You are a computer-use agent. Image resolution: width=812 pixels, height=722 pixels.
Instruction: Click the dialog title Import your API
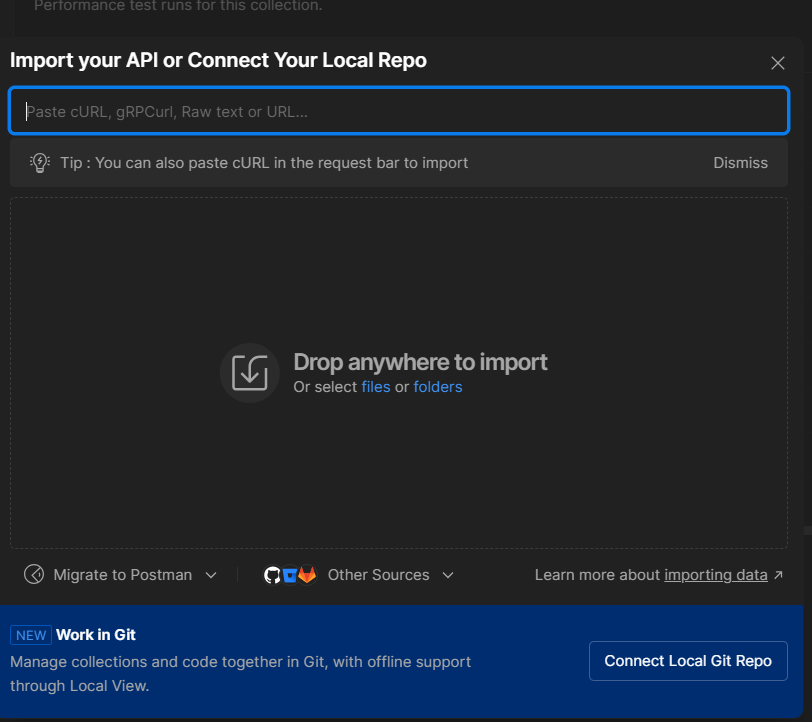[218, 60]
